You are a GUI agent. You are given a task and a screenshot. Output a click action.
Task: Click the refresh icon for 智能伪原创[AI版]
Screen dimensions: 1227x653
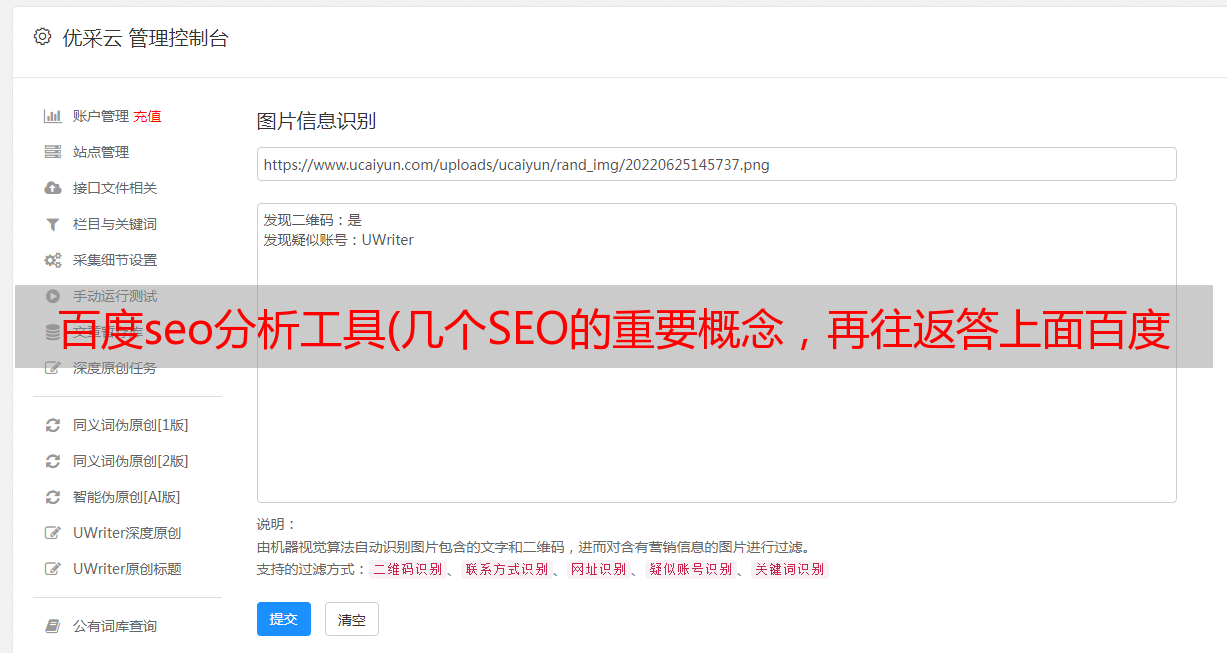coord(53,497)
